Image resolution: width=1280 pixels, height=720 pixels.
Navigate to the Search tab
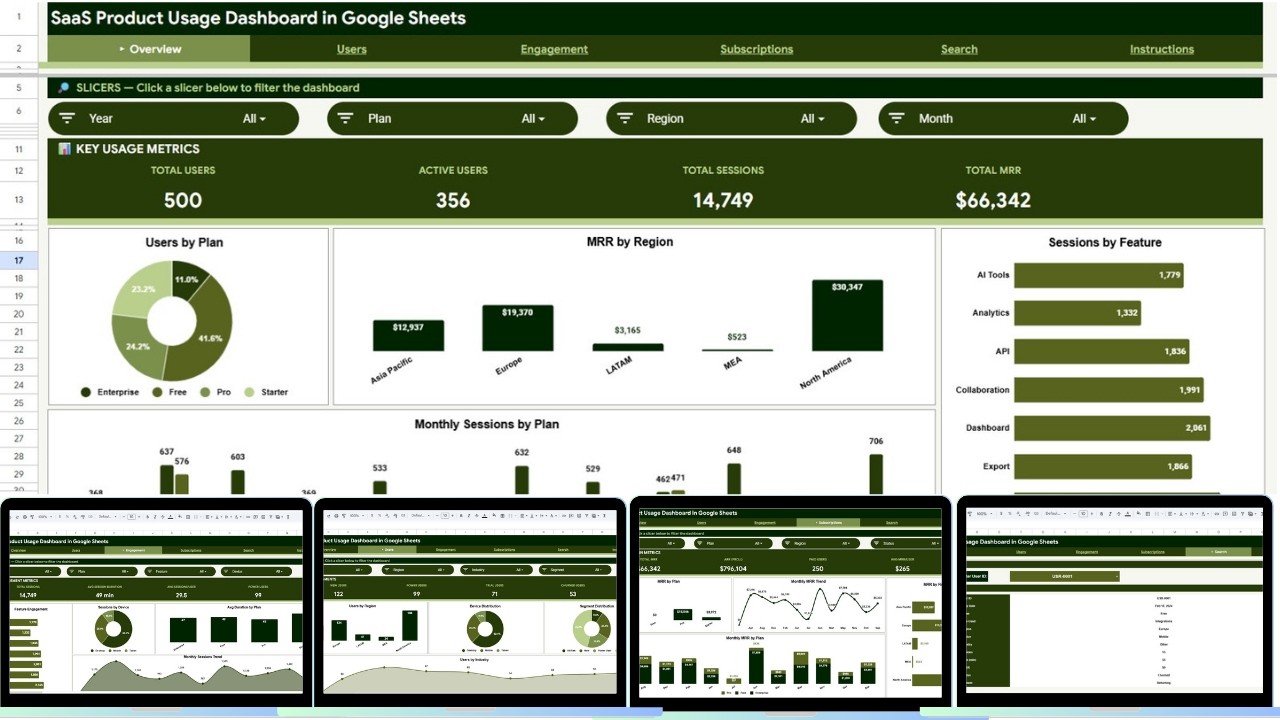959,49
